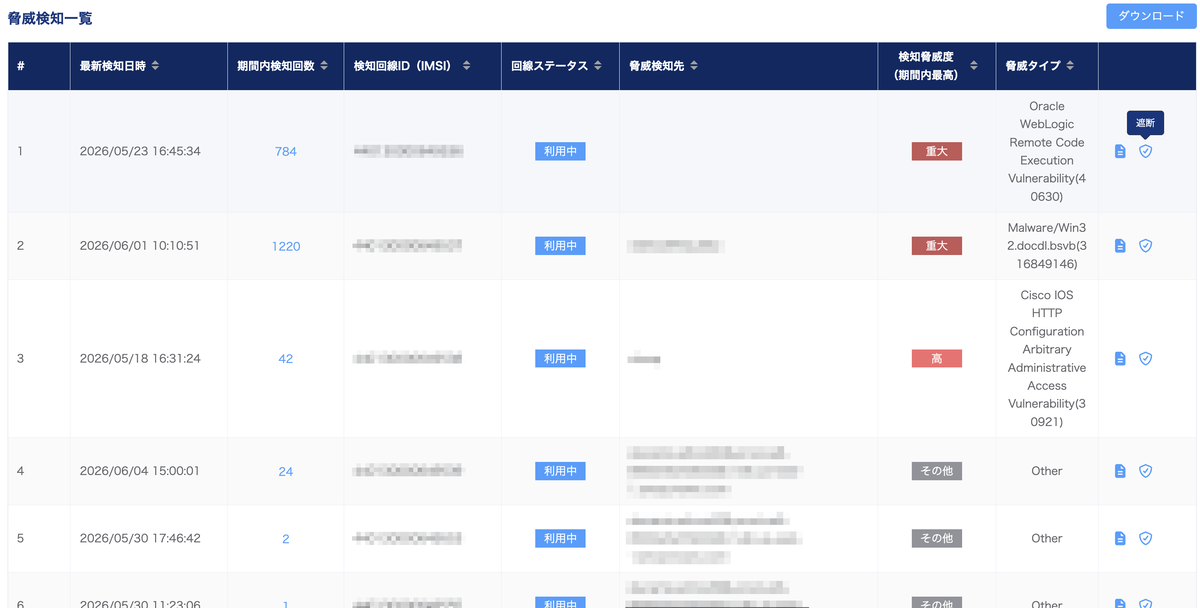Select the date 2026/05/18 16:31:24
1200x608 pixels.
[140, 359]
